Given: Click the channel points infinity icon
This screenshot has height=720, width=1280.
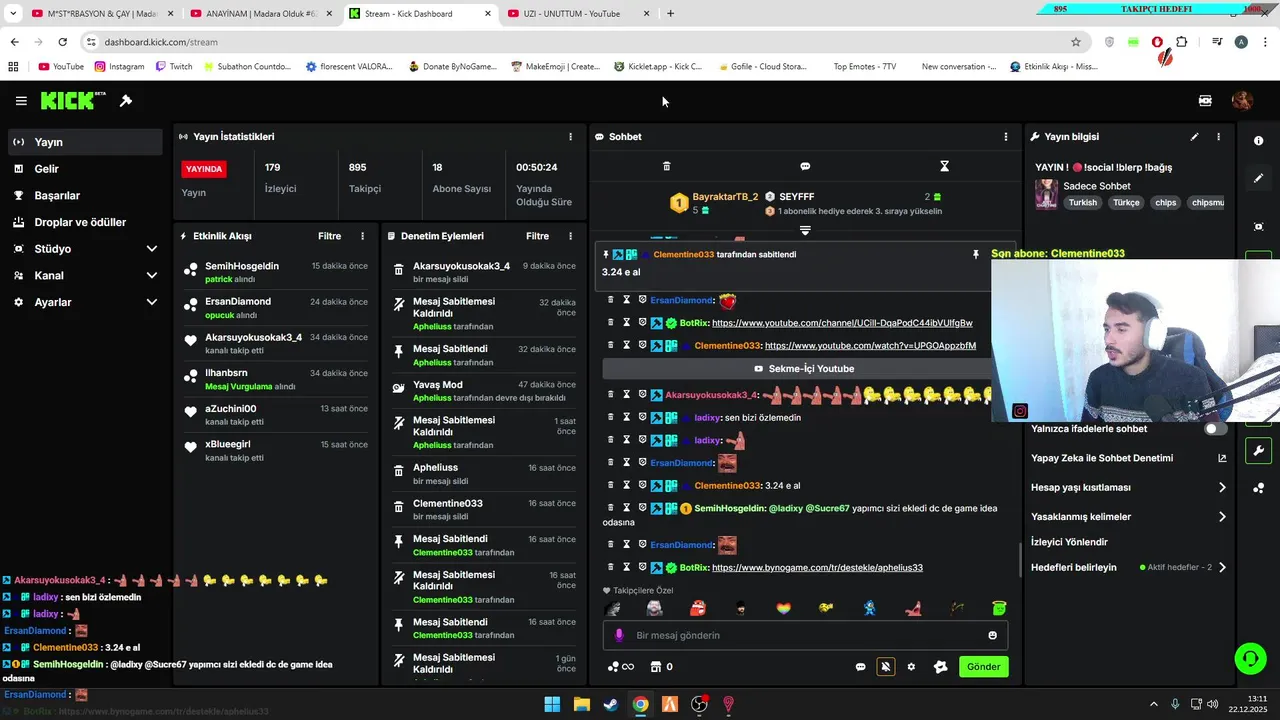Looking at the screenshot, I should [x=621, y=667].
